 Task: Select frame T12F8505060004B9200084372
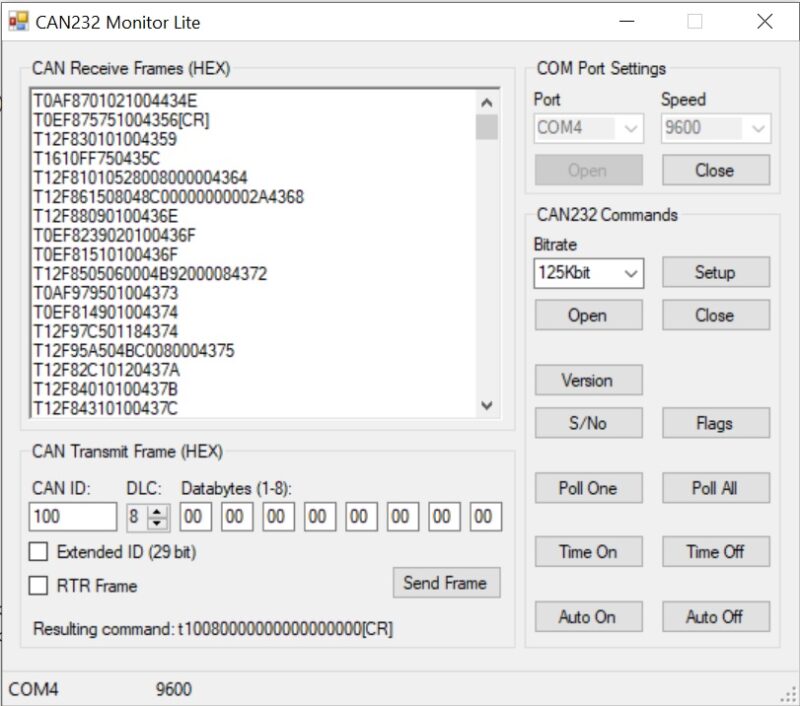point(150,274)
